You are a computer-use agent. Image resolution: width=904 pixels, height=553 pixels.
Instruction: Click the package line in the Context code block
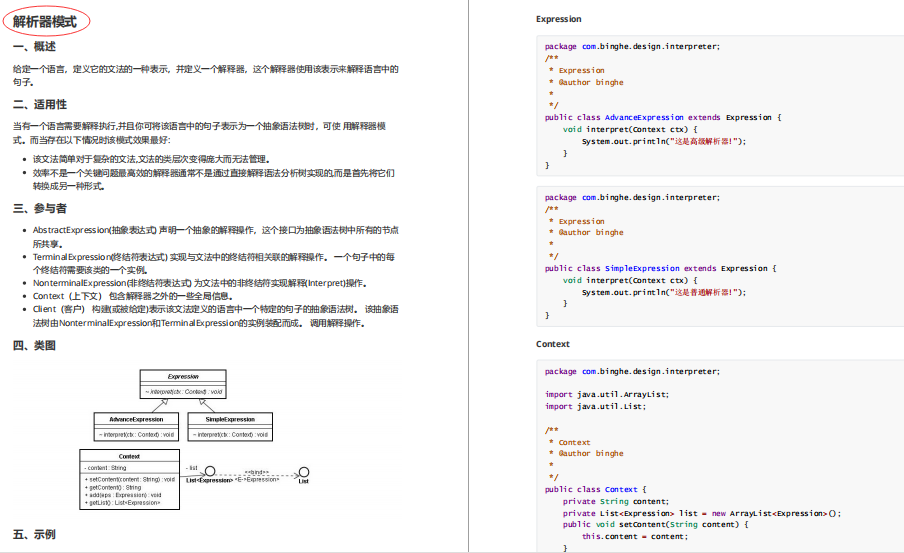[x=632, y=371]
